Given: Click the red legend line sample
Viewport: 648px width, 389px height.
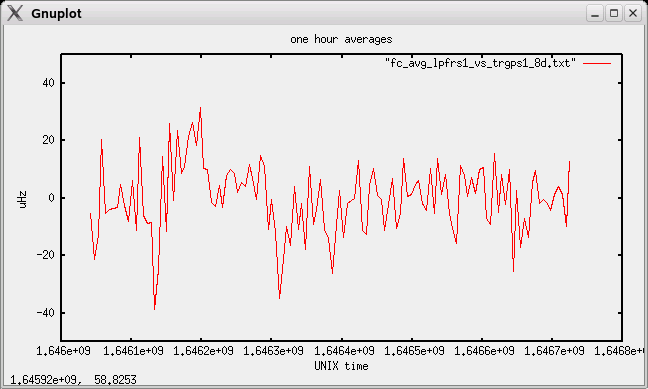Looking at the screenshot, I should click(x=597, y=63).
